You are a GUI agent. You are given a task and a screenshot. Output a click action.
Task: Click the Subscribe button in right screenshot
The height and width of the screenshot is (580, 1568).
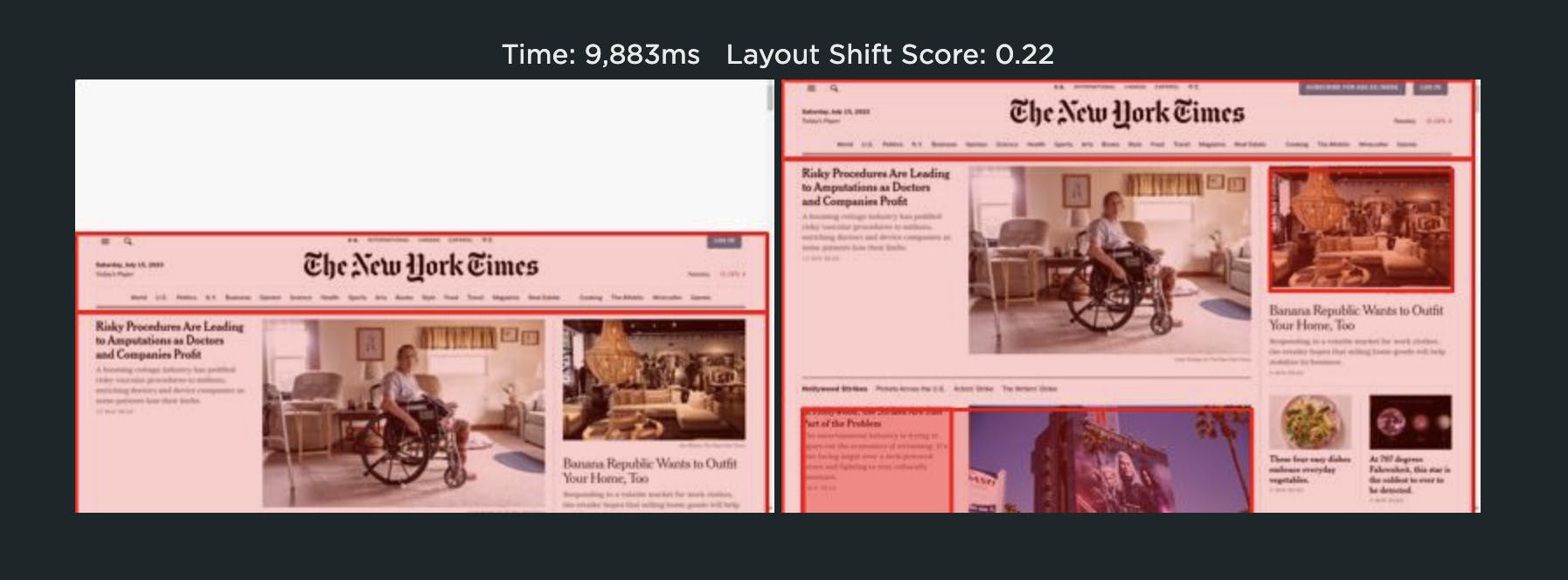tap(1352, 87)
